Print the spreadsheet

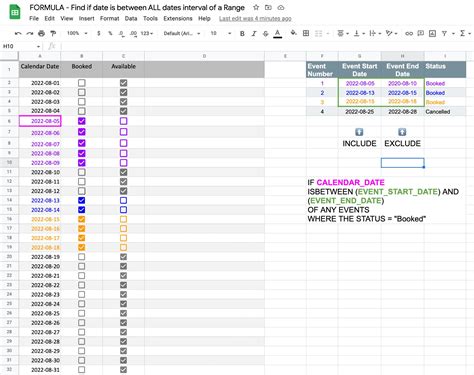click(41, 33)
